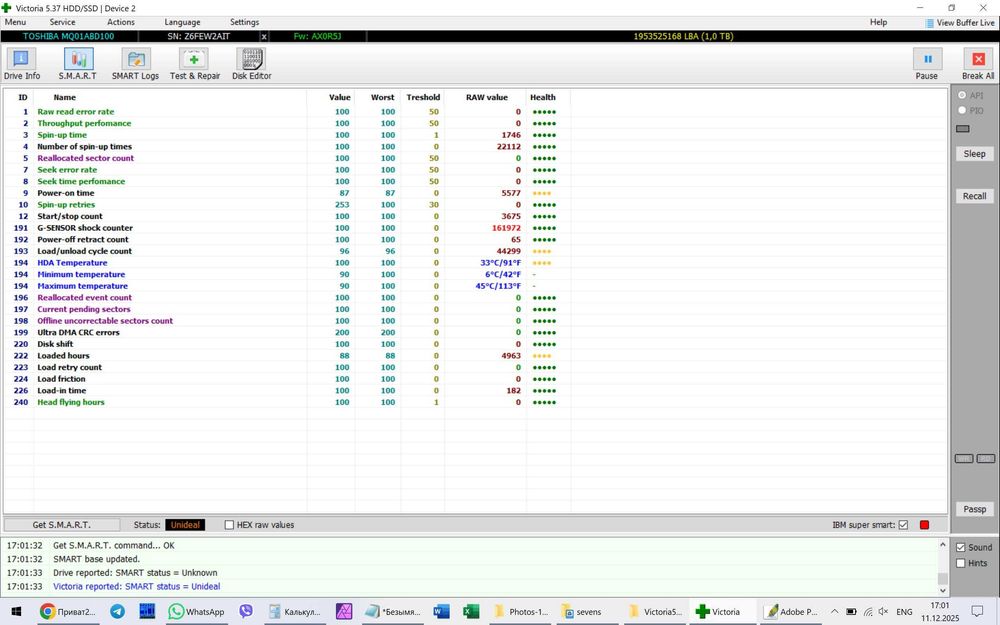
Task: Click the Unideal status indicator
Action: [185, 525]
